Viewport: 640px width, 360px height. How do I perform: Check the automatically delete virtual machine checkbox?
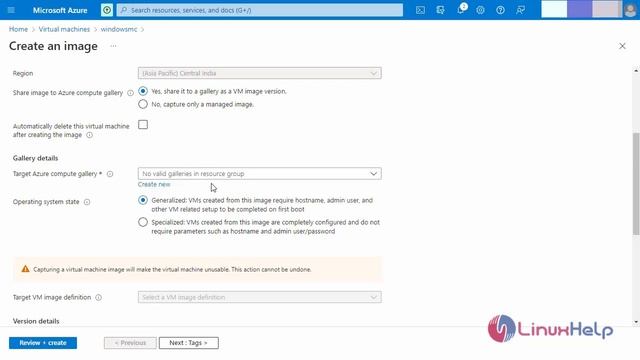coord(143,124)
